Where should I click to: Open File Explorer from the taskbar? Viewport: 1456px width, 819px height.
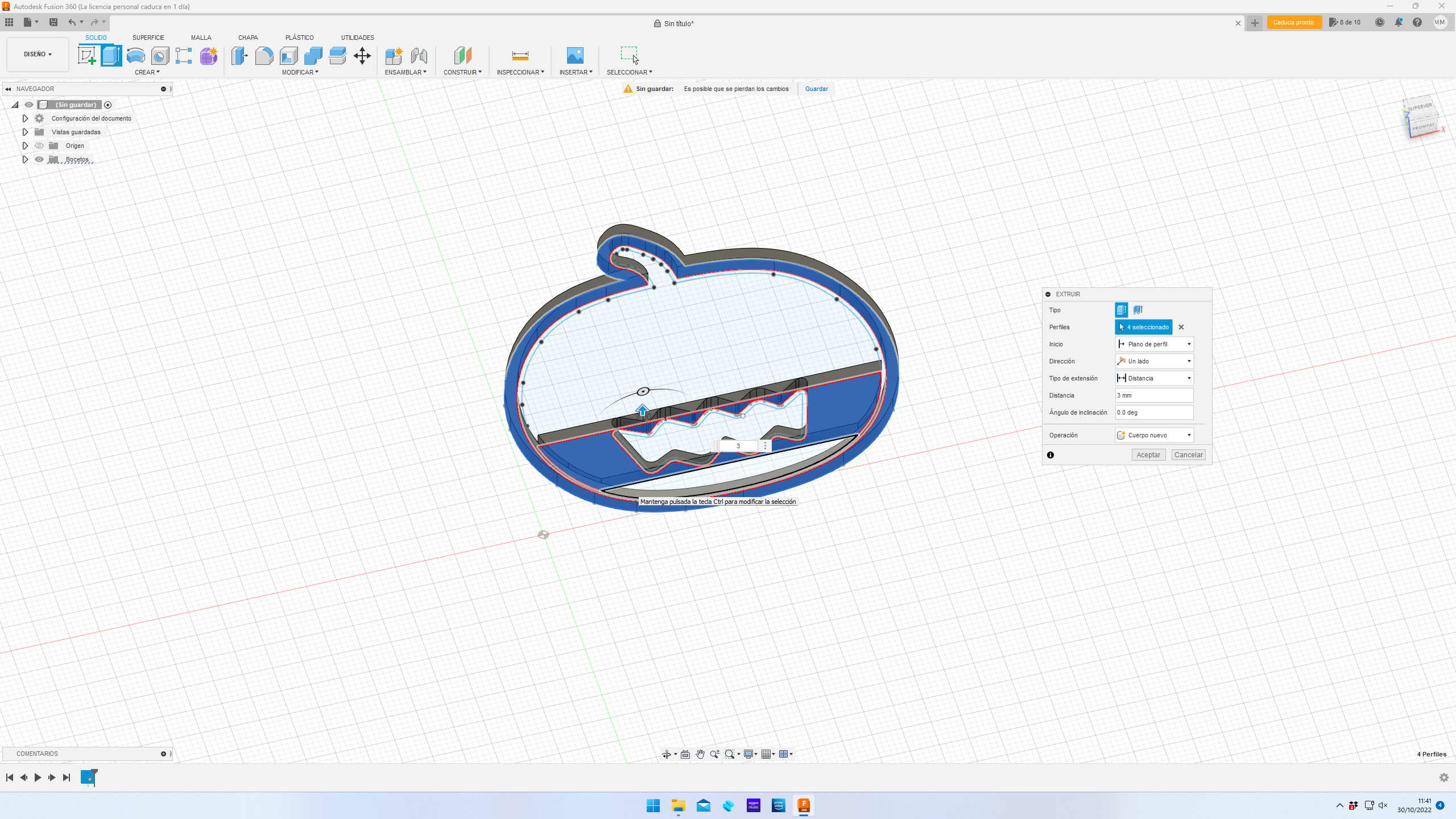pyautogui.click(x=678, y=805)
